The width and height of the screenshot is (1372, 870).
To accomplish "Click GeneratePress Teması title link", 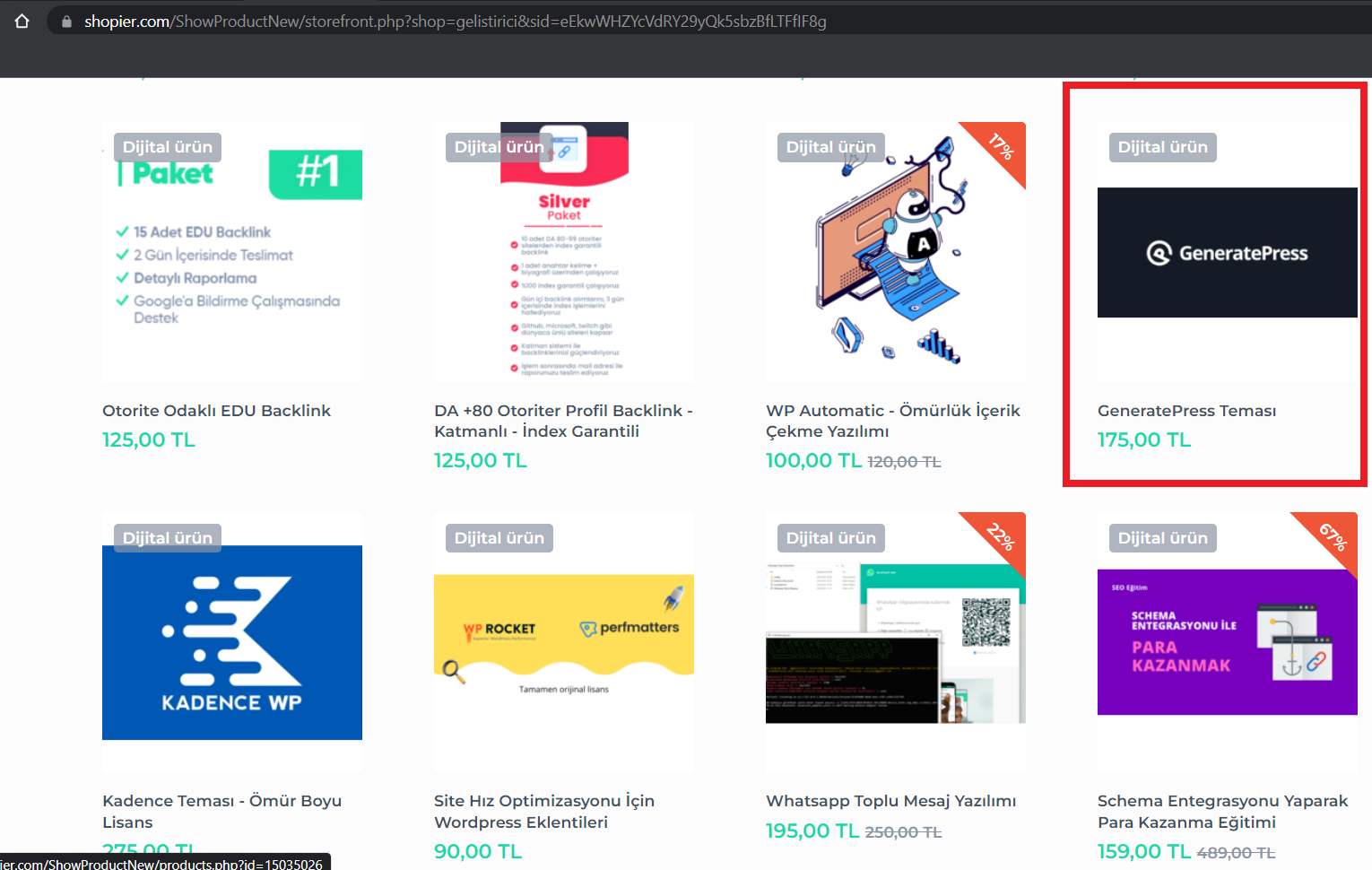I will 1186,411.
